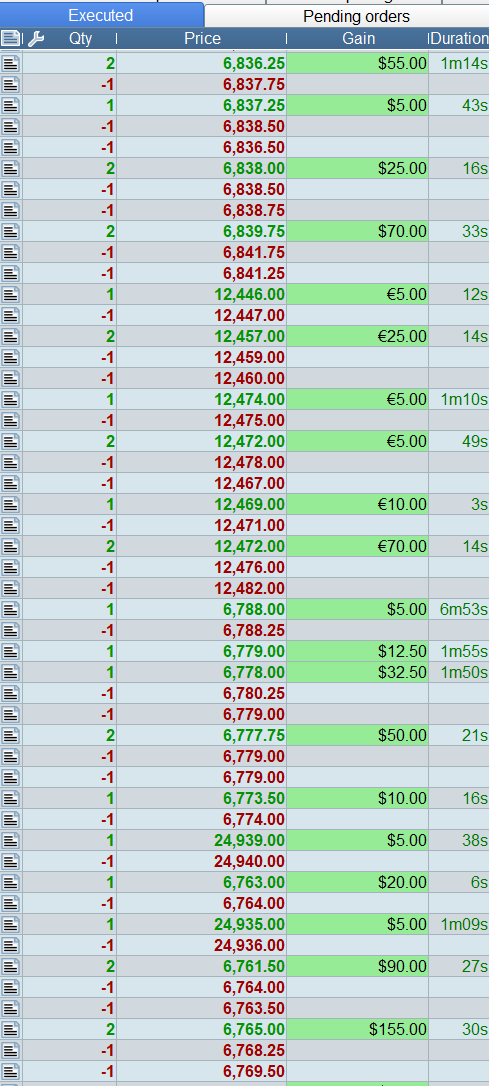Screen dimensions: 489x1086
Task: Open details icon for the 12,457.00 order
Action: tap(10, 337)
